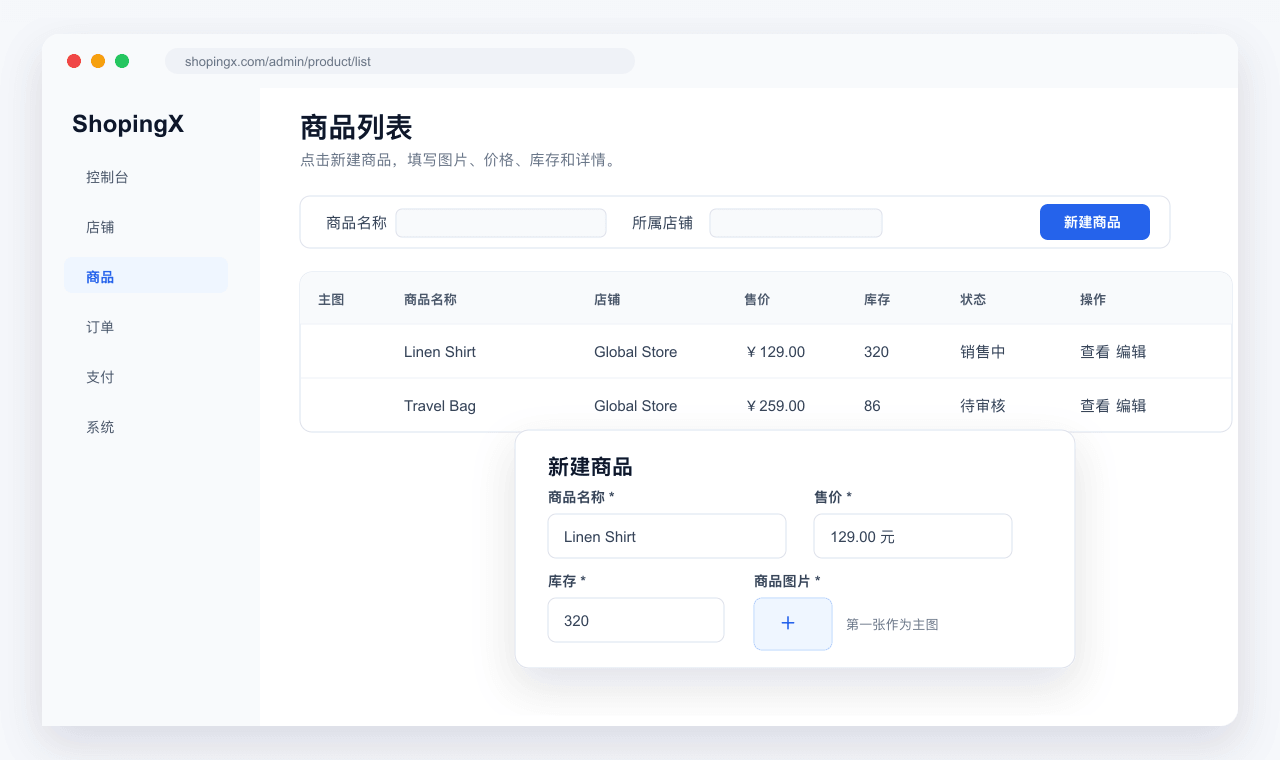Focus the 所属店铺 filter field
1280x760 pixels.
[x=796, y=223]
